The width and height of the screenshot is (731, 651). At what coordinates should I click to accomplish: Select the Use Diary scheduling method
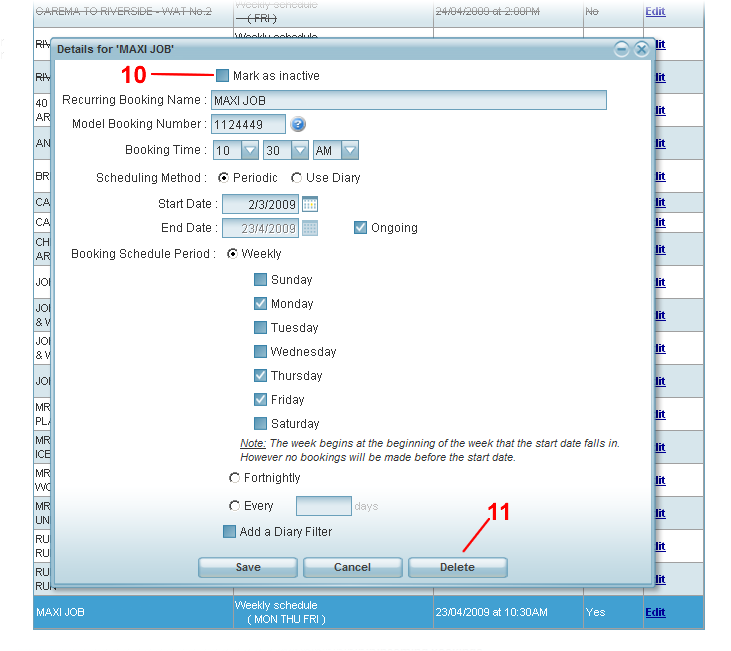[297, 178]
